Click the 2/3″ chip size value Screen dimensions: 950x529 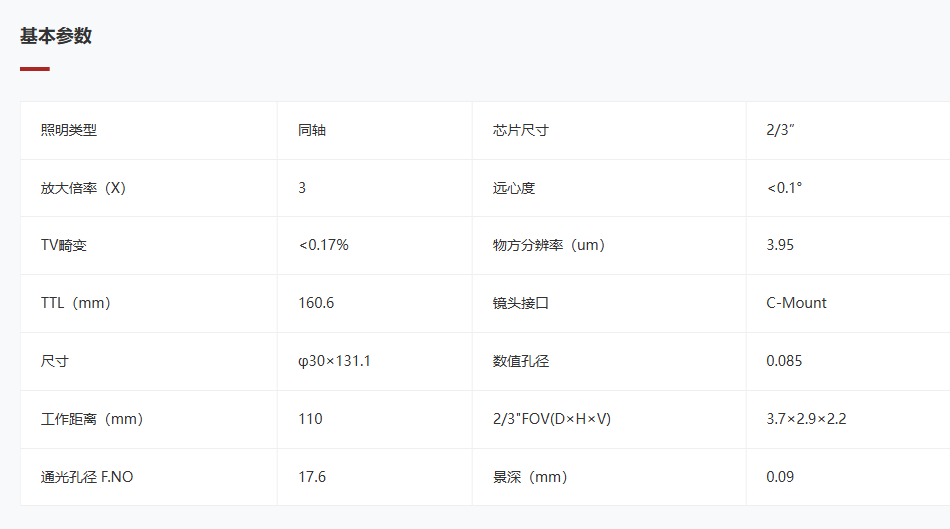click(780, 130)
